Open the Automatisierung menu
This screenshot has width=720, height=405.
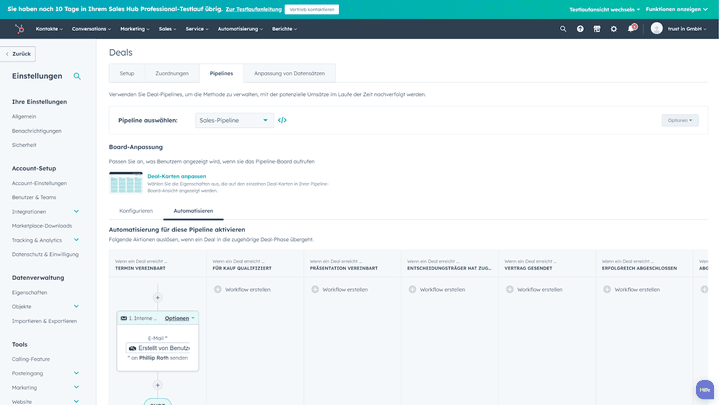click(240, 29)
